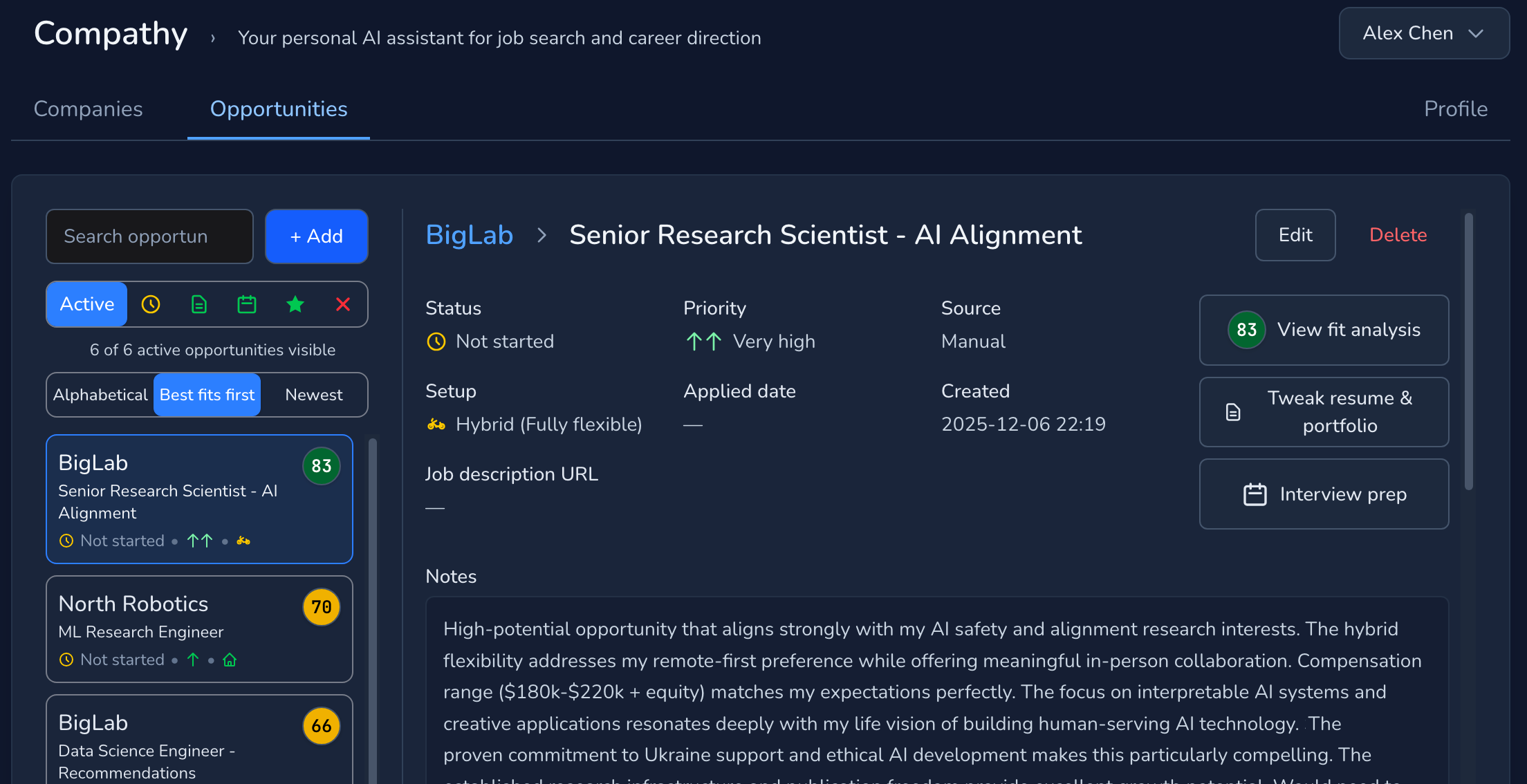Select Alphabetical sorting
The height and width of the screenshot is (784, 1527).
100,395
